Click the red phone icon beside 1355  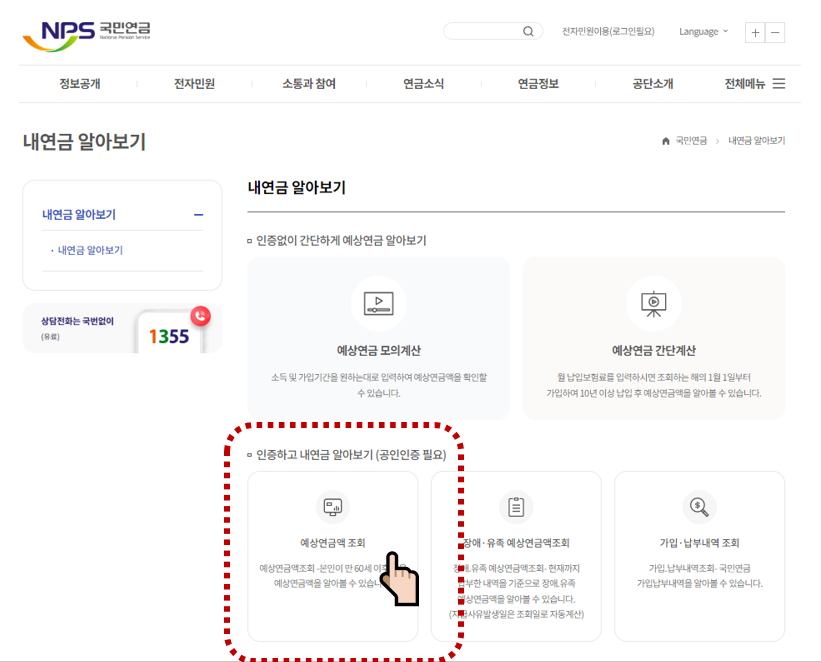[199, 315]
